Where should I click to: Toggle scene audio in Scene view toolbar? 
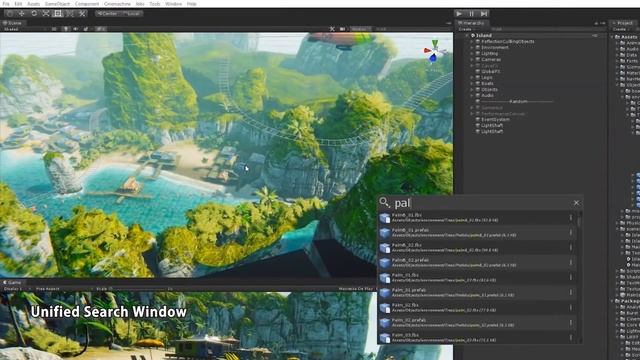[x=76, y=29]
